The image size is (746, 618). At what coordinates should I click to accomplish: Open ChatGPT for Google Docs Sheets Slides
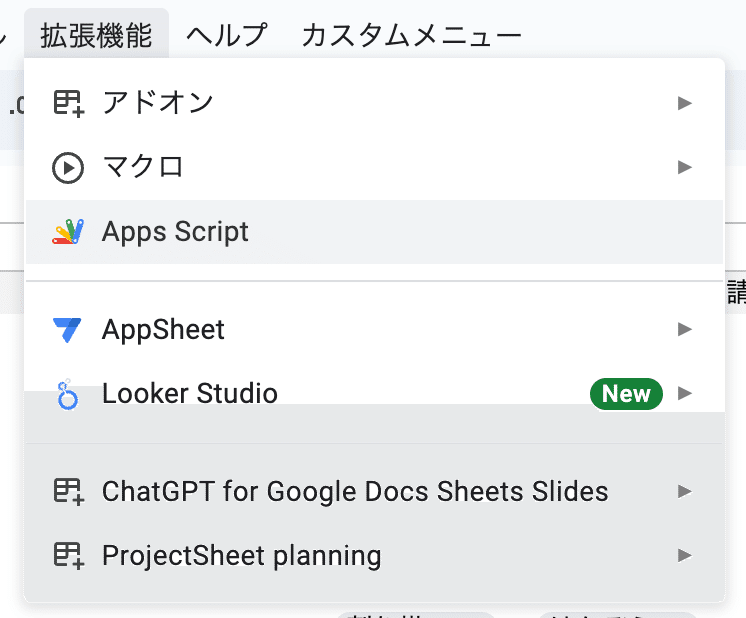(374, 491)
